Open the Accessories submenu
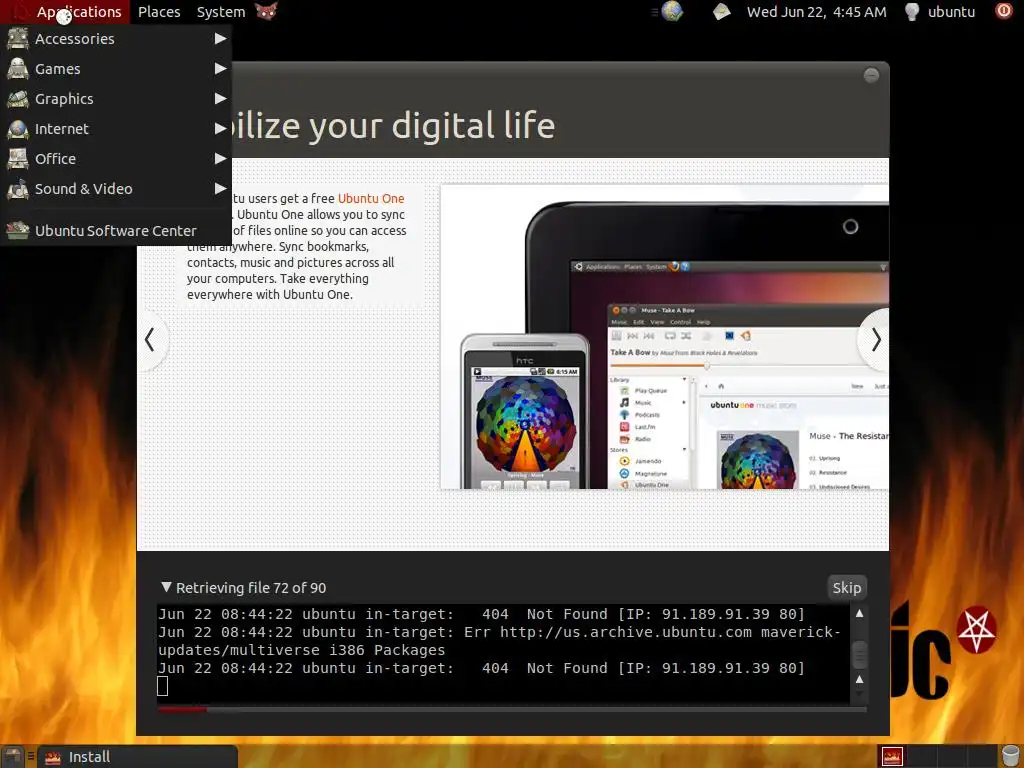 [116, 39]
